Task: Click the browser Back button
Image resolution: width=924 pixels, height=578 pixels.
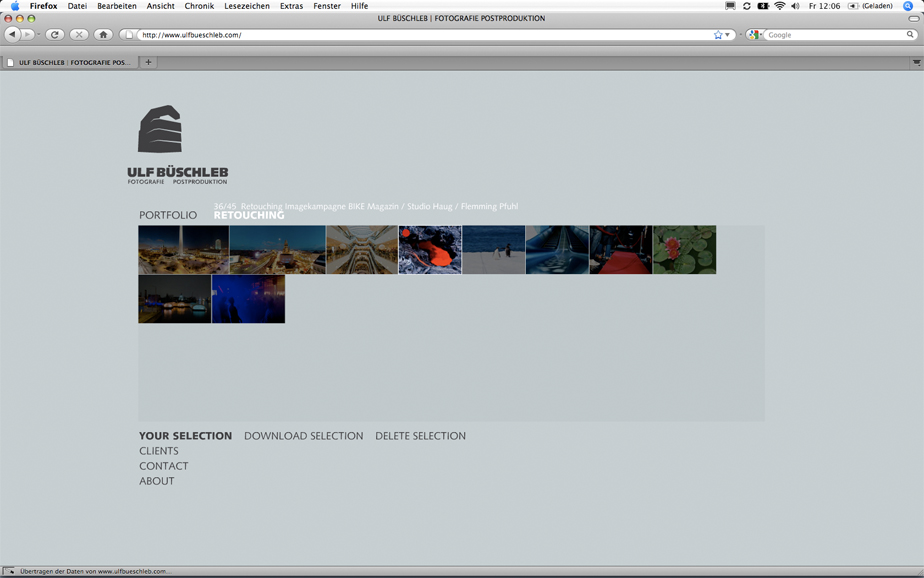Action: coord(12,35)
